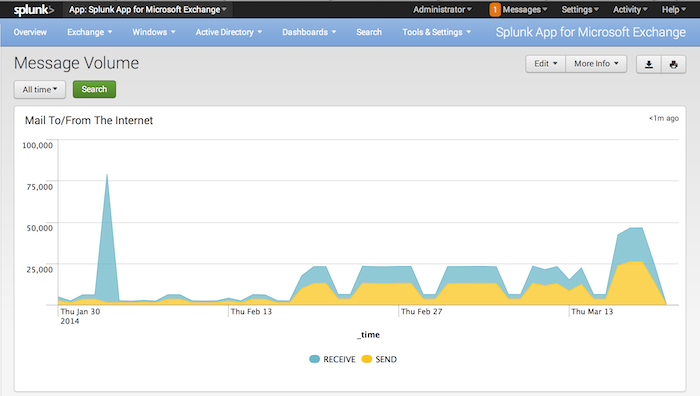Click the _time axis title

[x=368, y=335]
